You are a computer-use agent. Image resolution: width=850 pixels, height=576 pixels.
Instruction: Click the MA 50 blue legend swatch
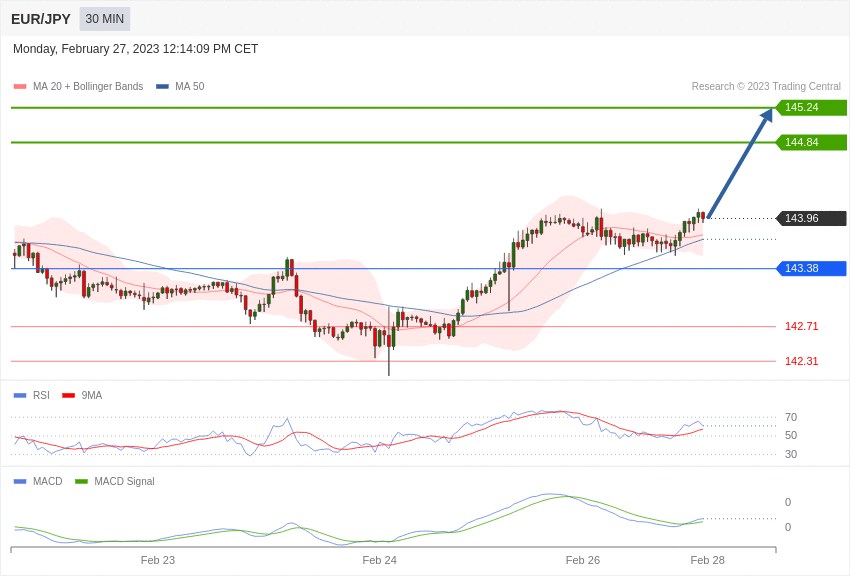pyautogui.click(x=162, y=86)
